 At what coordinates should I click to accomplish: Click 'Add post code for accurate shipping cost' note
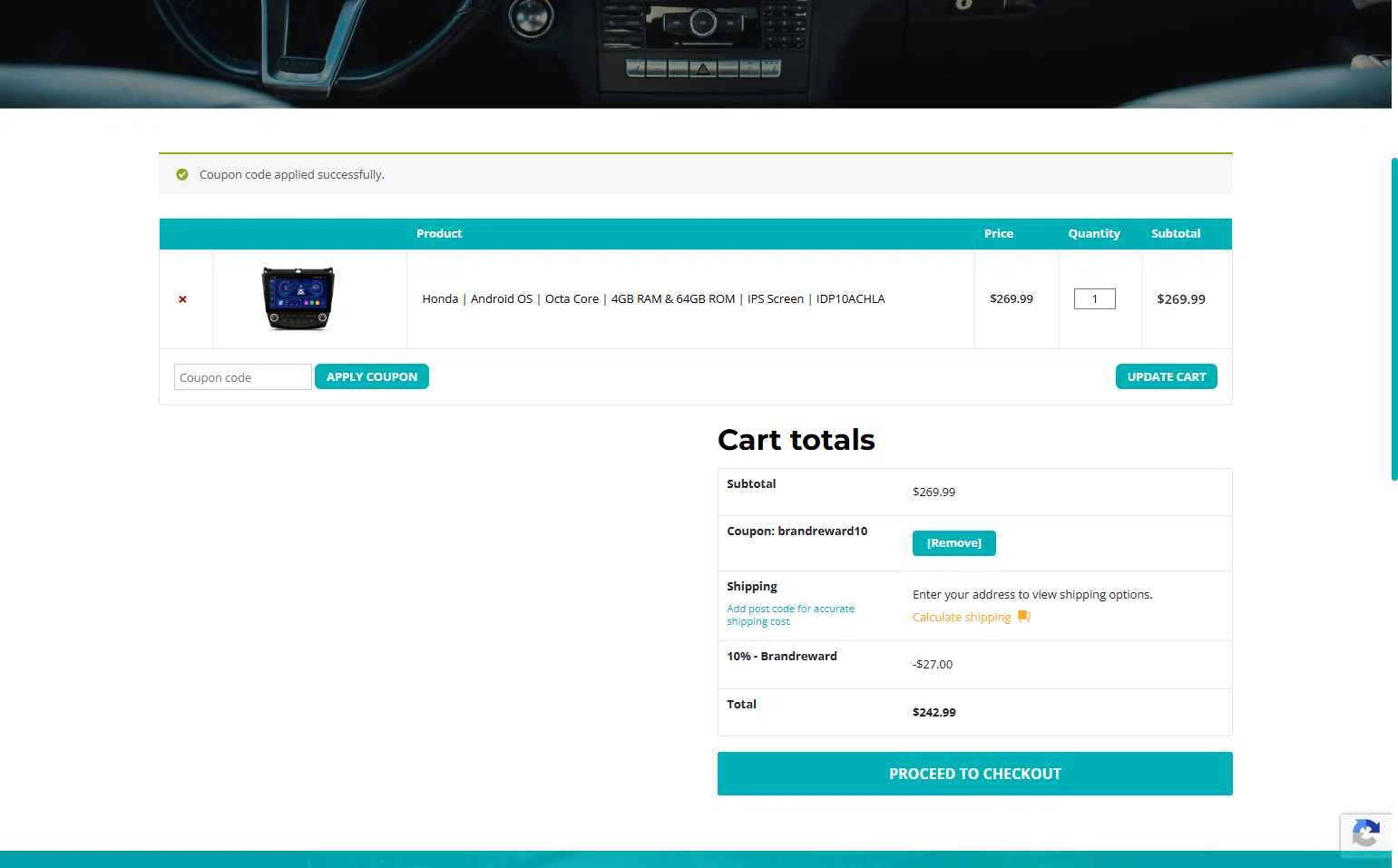790,615
